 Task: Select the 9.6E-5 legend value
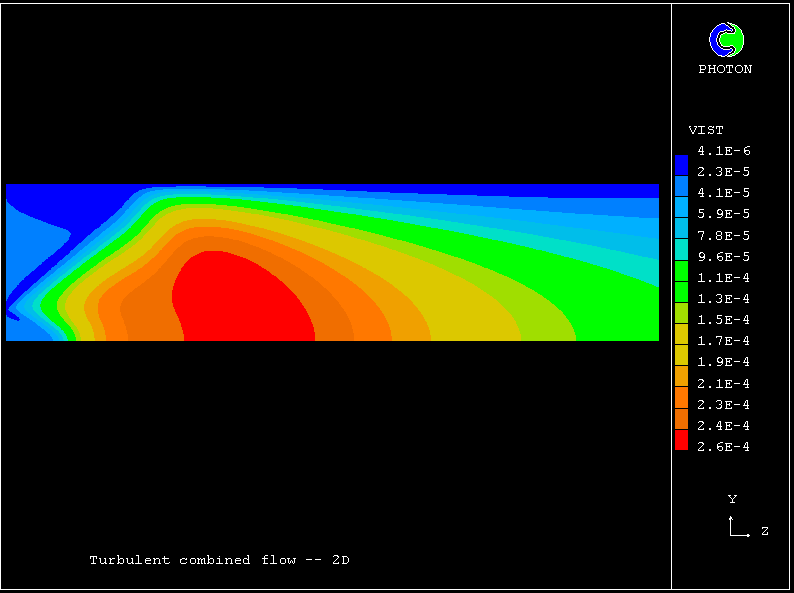tap(724, 256)
